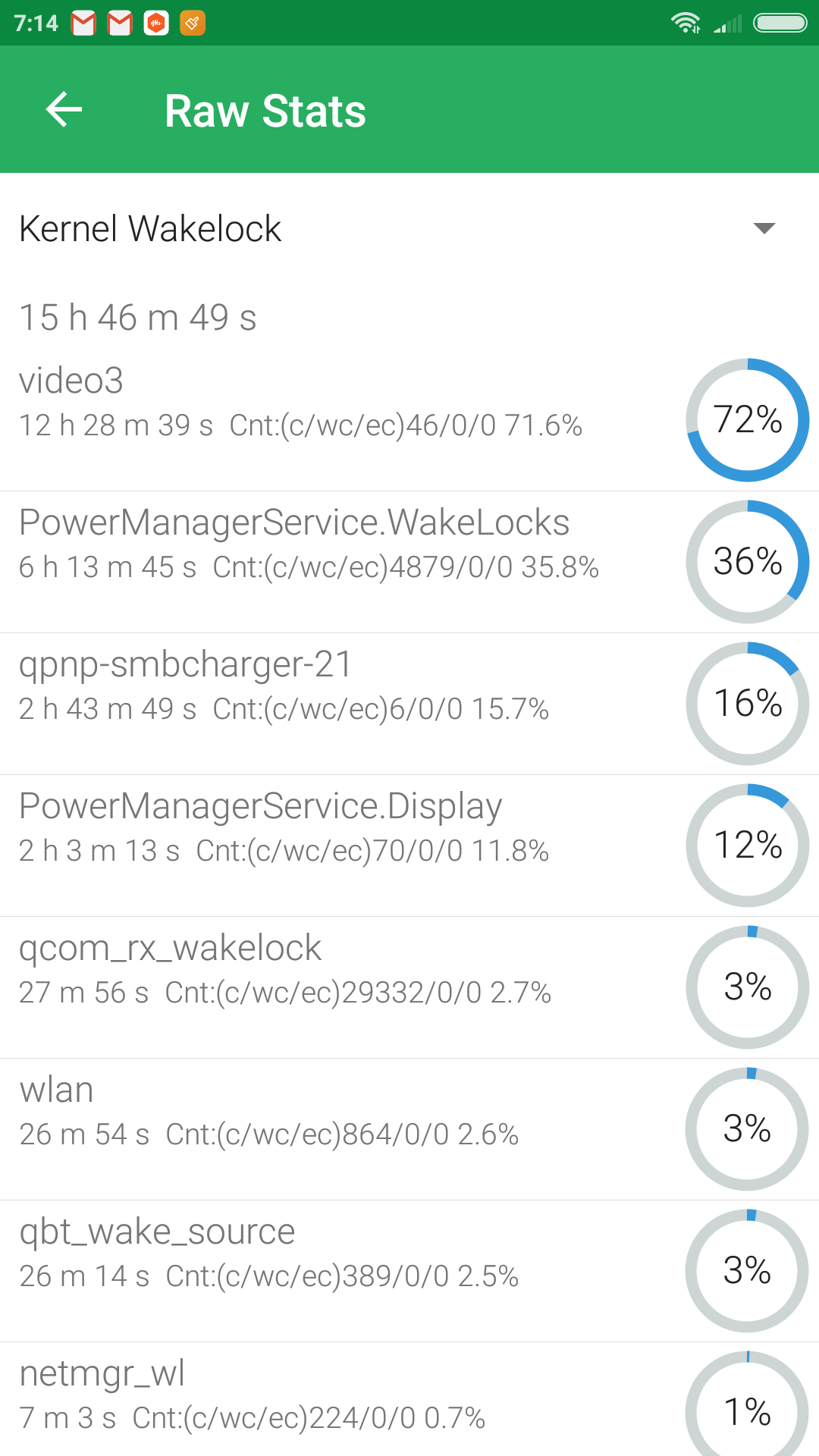Tap the 72% circular progress gauge
The width and height of the screenshot is (819, 1456).
point(748,420)
